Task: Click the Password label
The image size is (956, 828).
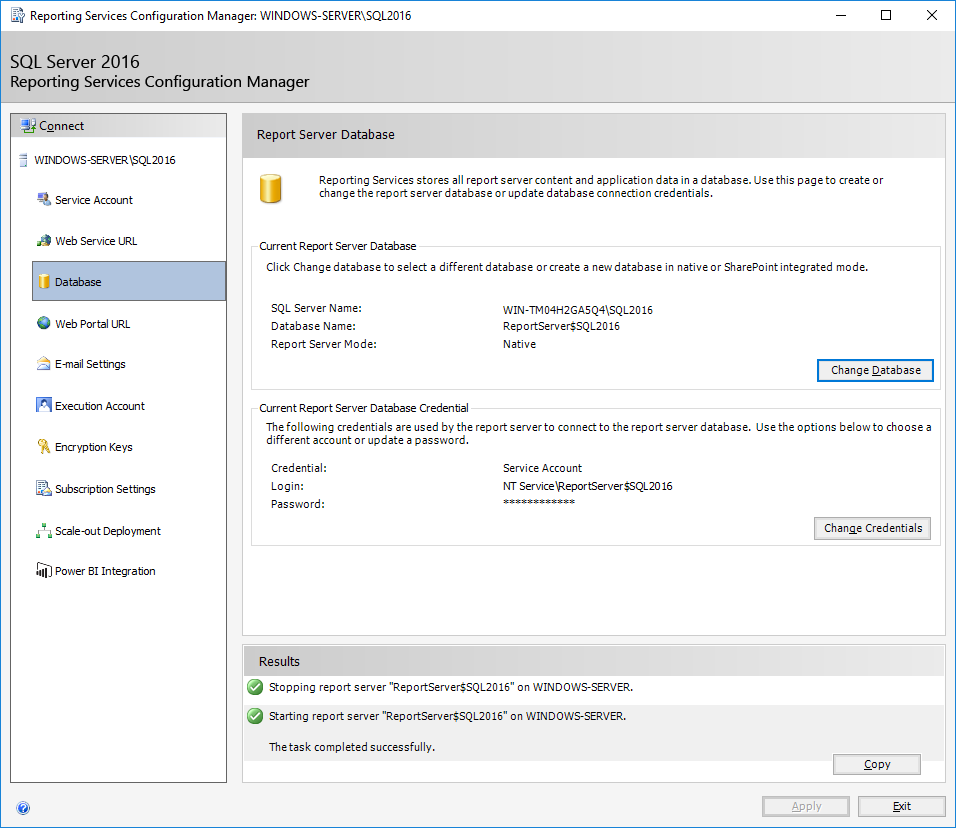Action: point(298,504)
